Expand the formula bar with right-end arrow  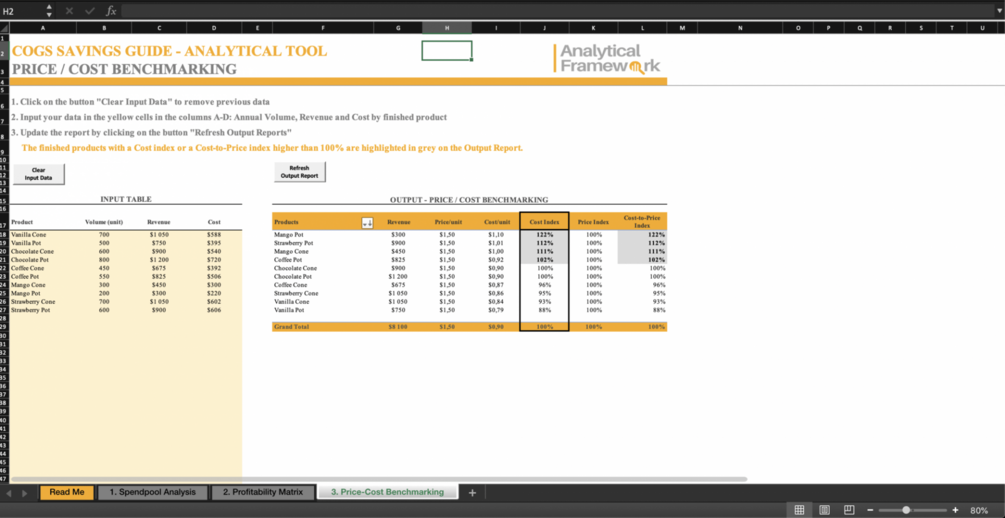click(x=999, y=11)
